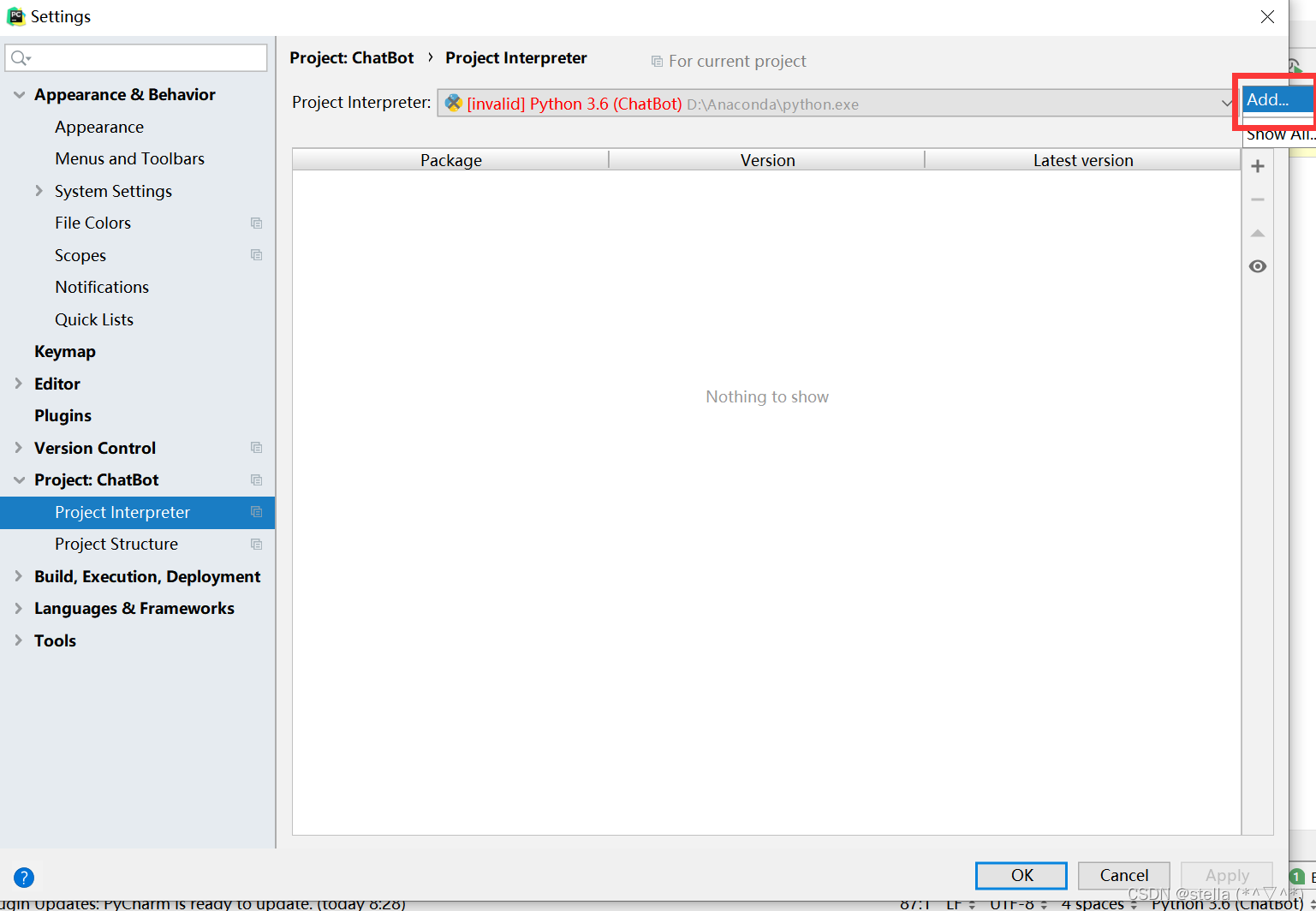Click the minus icon to uninstall a package
This screenshot has height=911, width=1316.
pyautogui.click(x=1257, y=199)
